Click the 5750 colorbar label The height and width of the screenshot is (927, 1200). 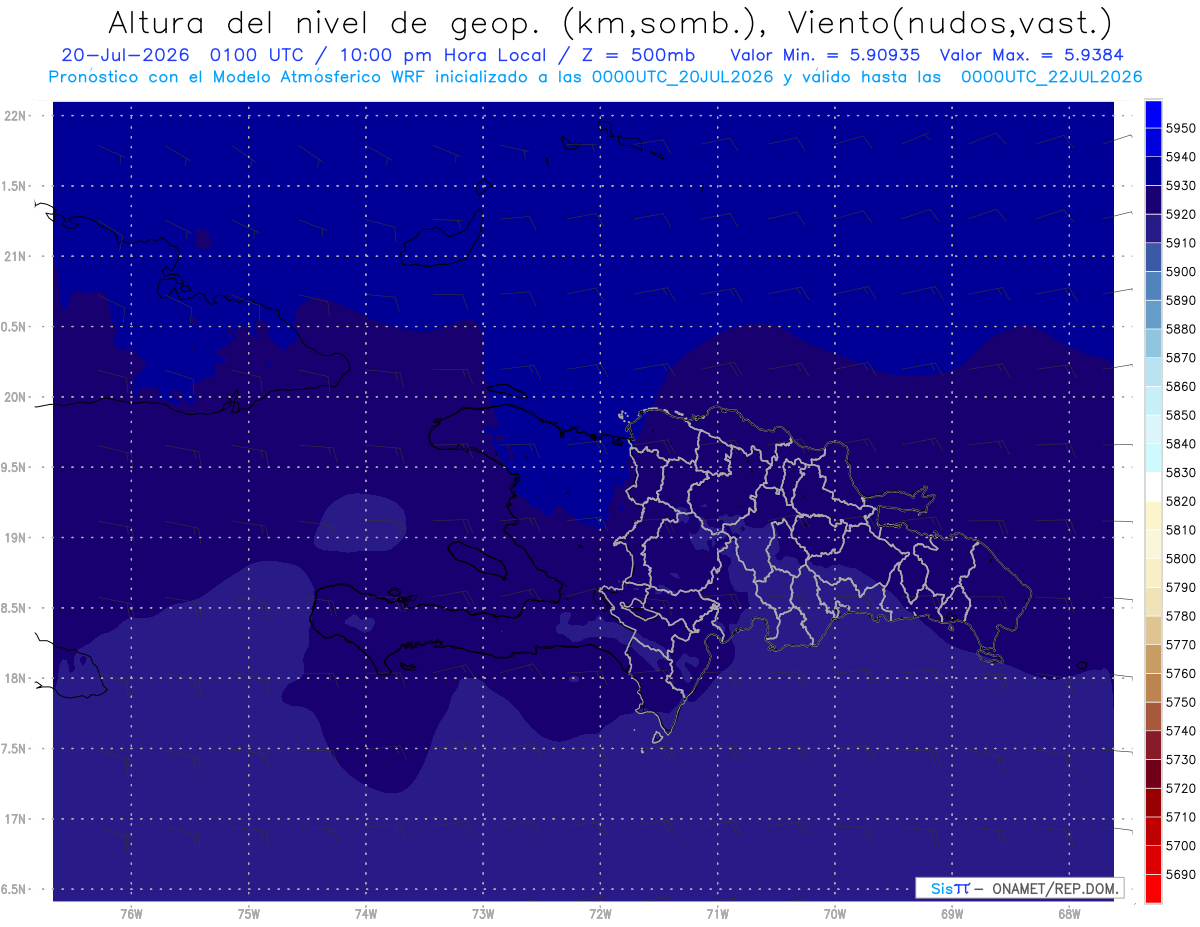(1181, 702)
